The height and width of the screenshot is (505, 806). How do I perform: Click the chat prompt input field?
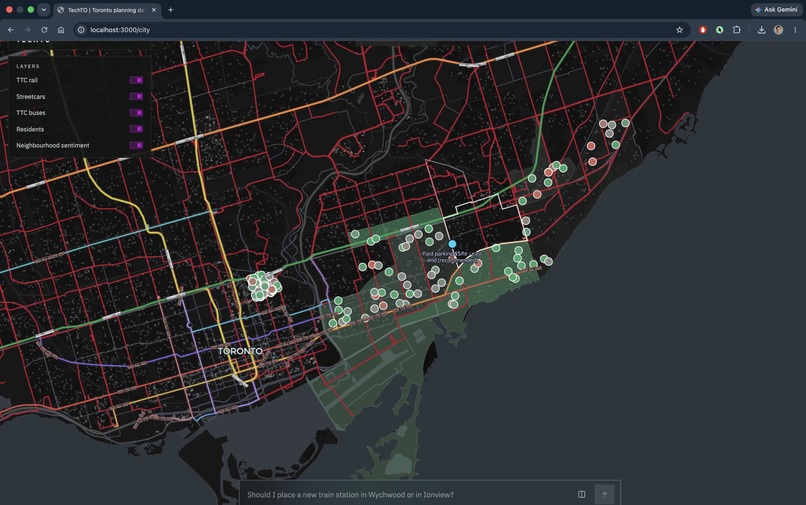coord(409,495)
